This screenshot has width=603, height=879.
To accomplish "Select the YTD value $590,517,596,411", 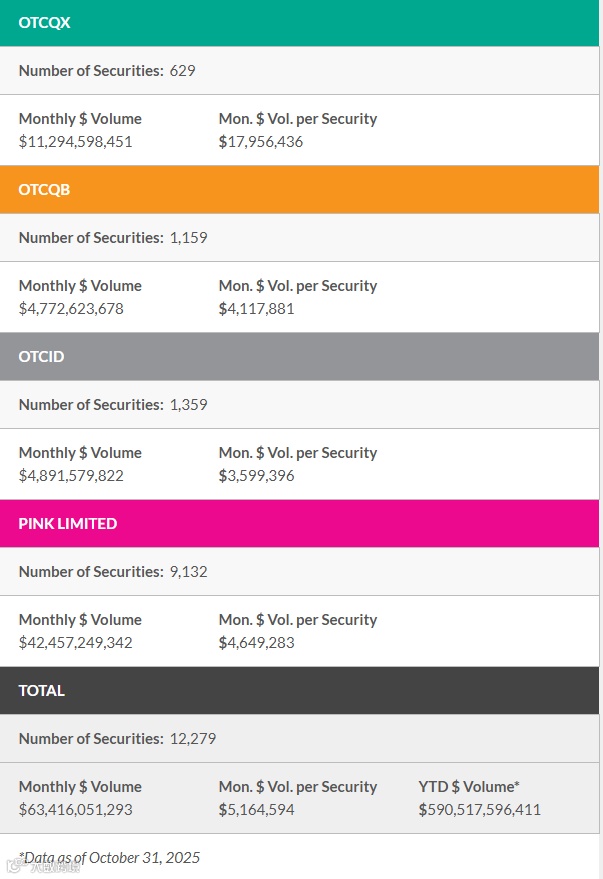I will pos(480,810).
